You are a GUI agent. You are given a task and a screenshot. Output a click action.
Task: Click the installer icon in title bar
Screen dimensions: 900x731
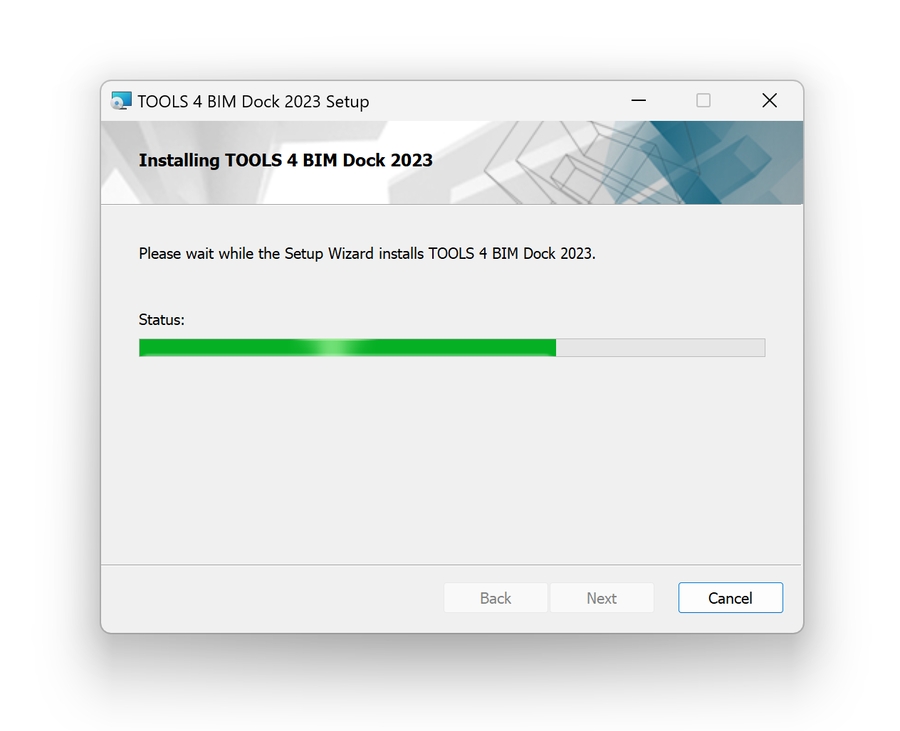pos(121,101)
